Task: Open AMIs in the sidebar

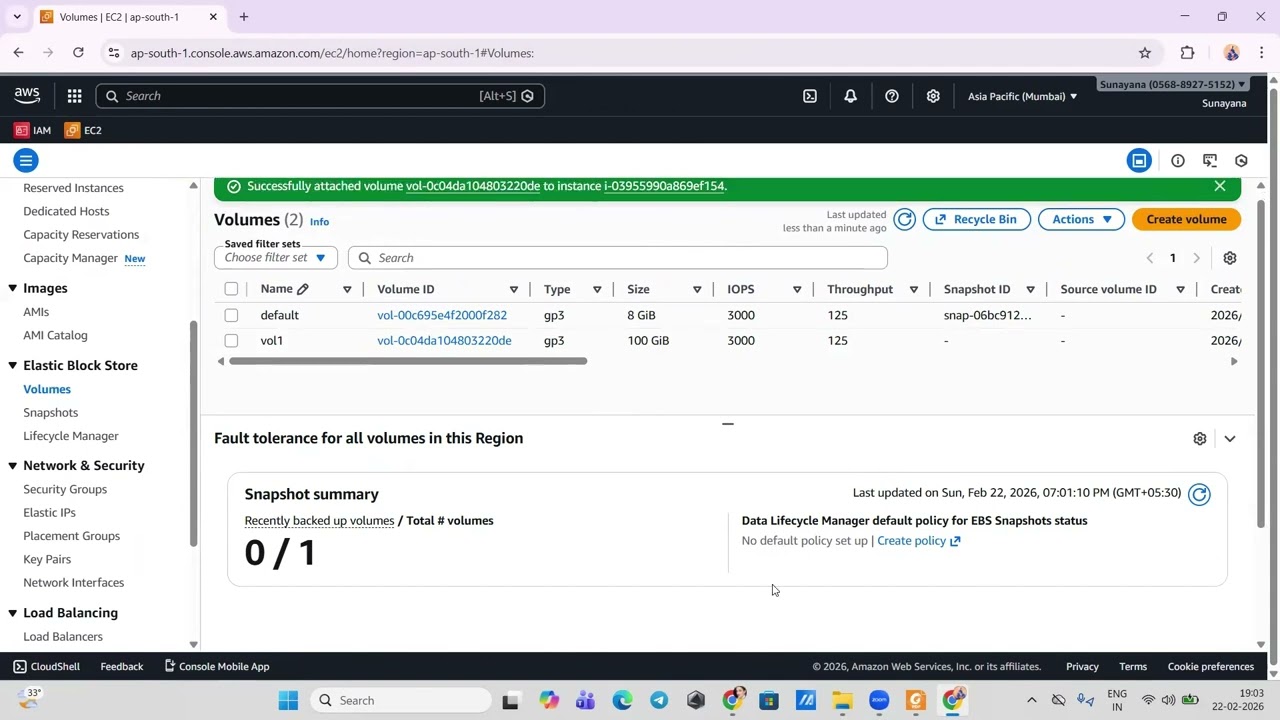Action: click(36, 312)
